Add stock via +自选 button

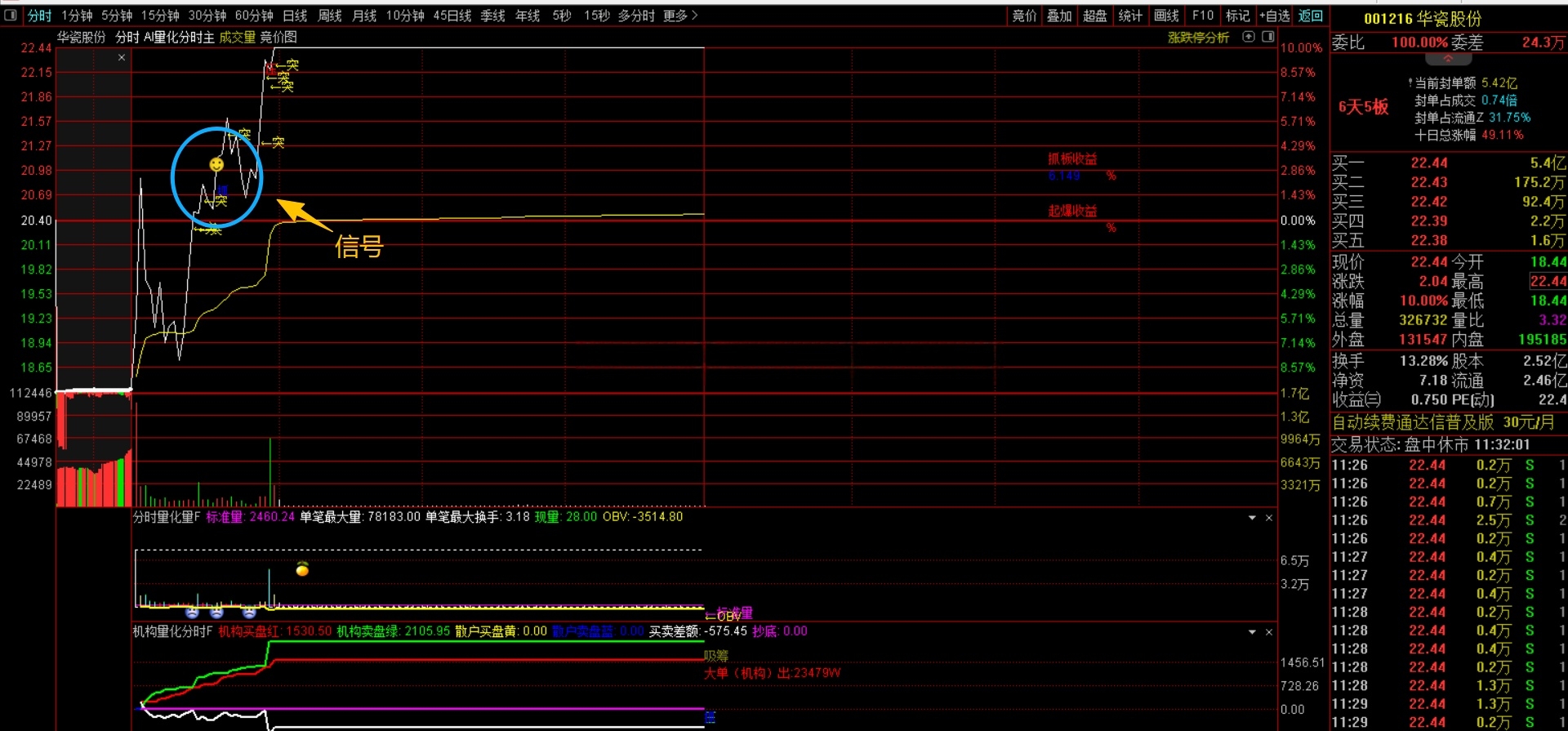tap(1274, 16)
